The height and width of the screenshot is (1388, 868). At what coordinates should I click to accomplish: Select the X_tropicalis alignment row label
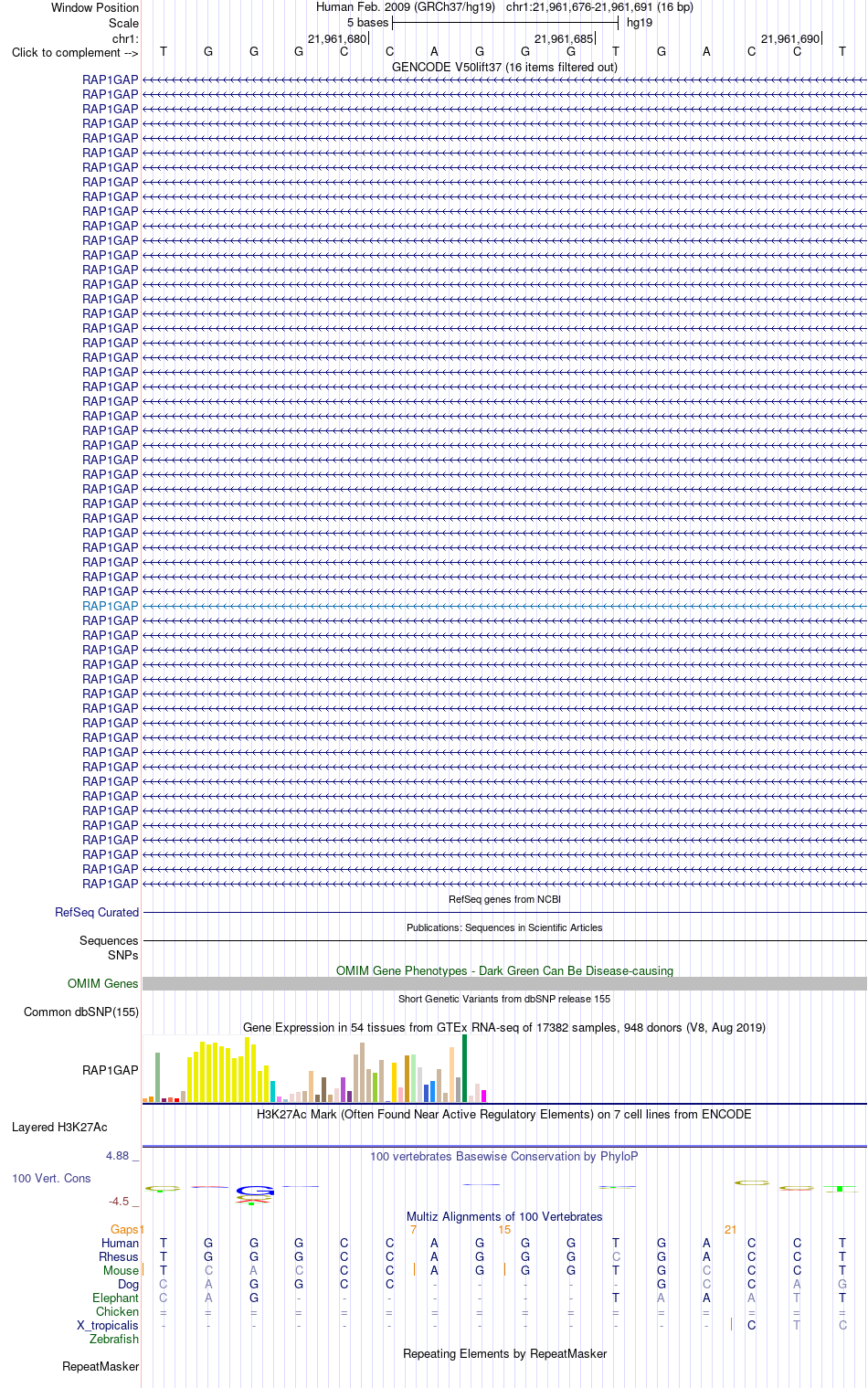pos(108,1325)
